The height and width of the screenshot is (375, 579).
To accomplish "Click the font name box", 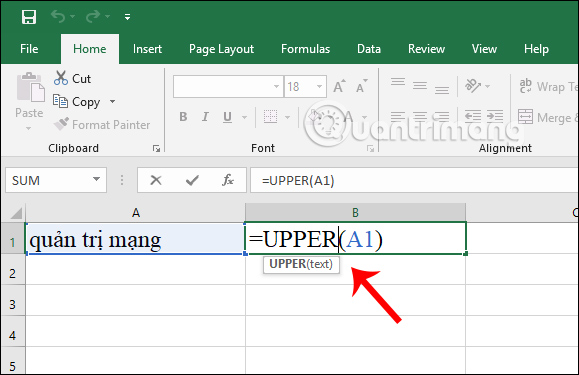I will pos(223,87).
